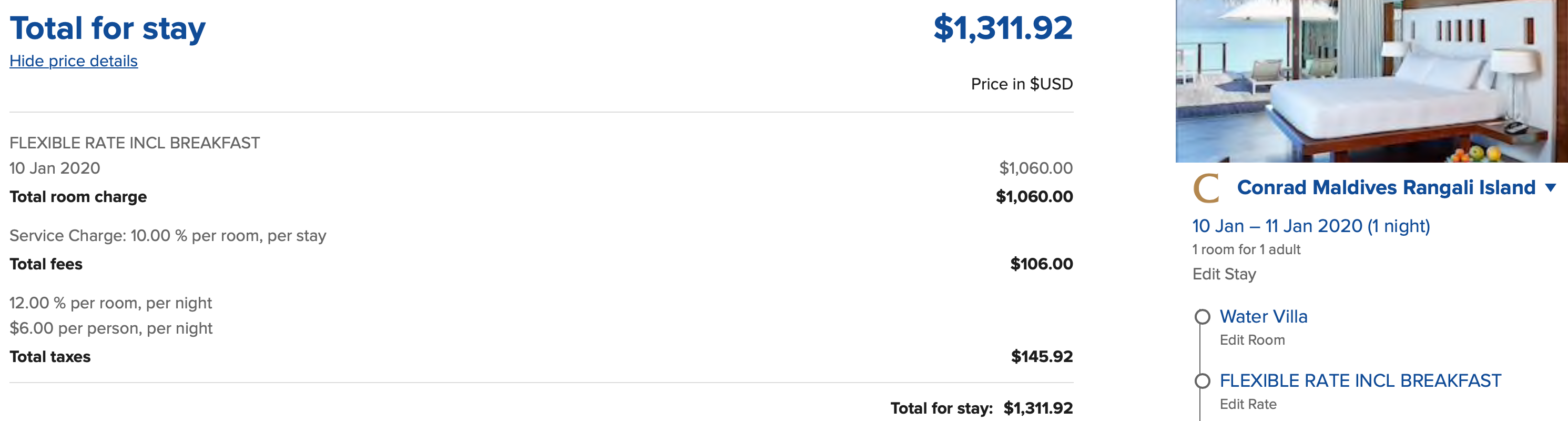Image resolution: width=1568 pixels, height=421 pixels.
Task: Click the large $1,311.92 total at top
Action: 1003,28
